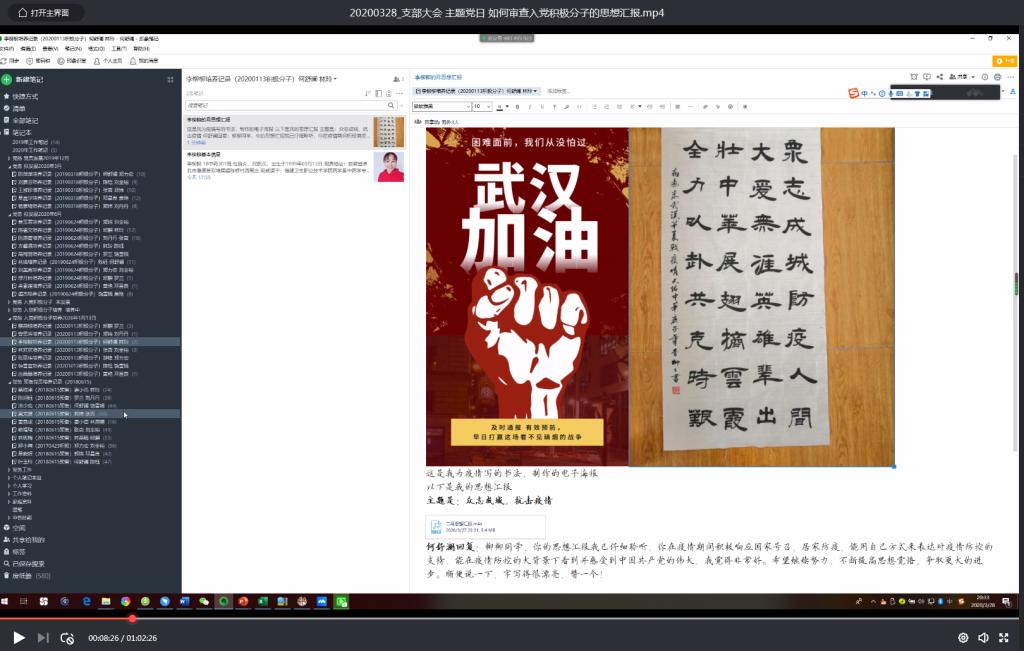
Task: Click the sync icon in Evernote toolbar
Action: pyautogui.click(x=8, y=61)
